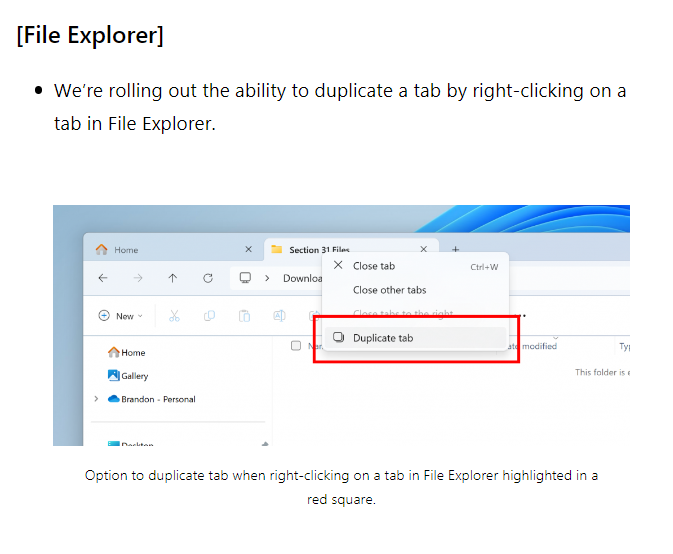
Task: Toggle the select-all checkbox in header
Action: (x=296, y=345)
